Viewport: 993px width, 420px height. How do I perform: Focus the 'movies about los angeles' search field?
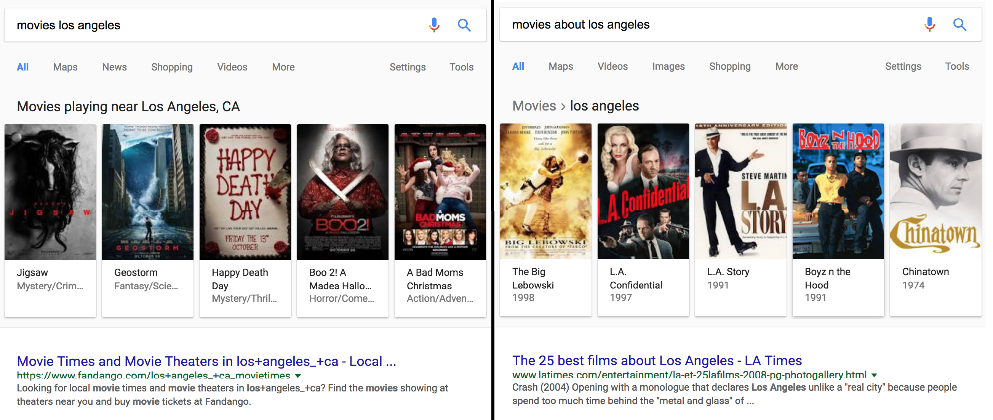coord(740,25)
